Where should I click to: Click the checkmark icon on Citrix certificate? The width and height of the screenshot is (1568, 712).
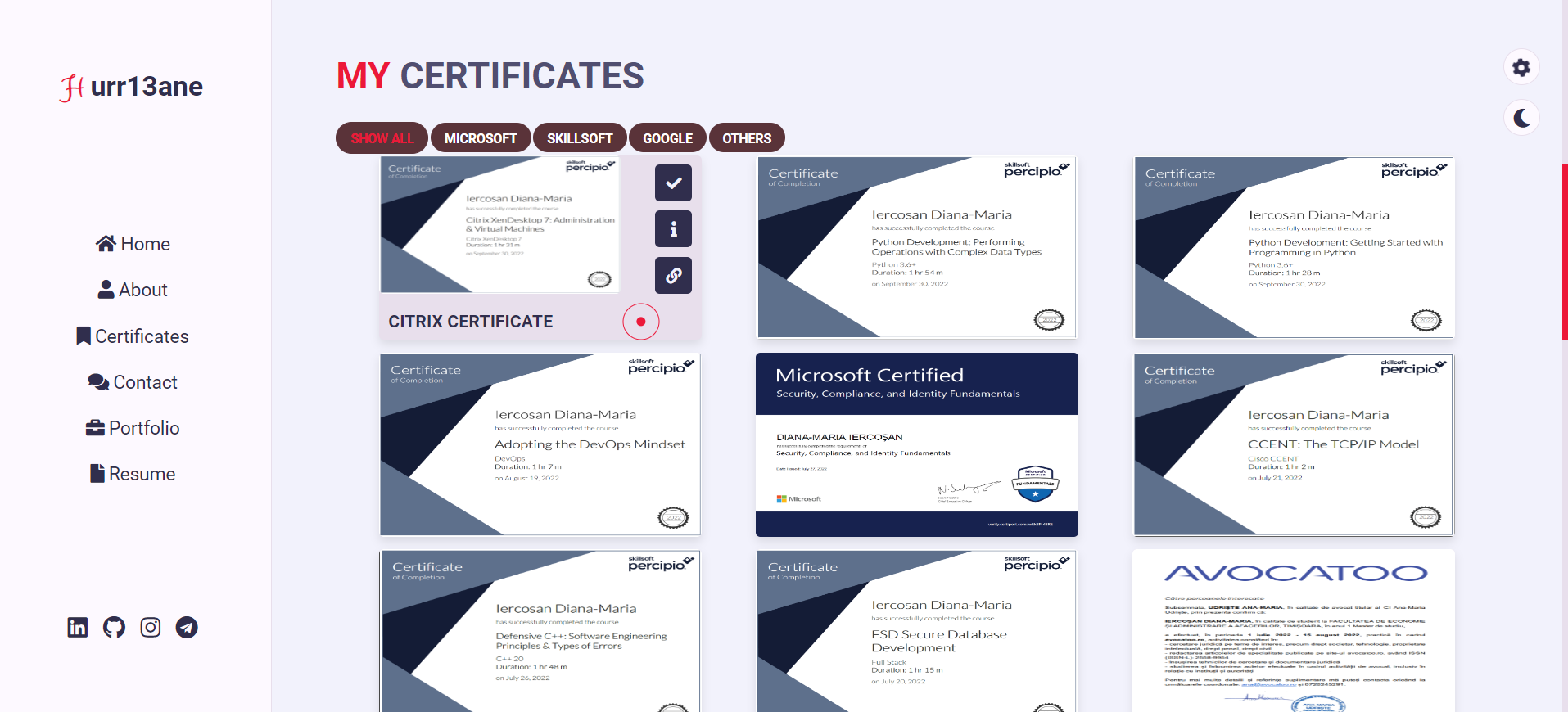(x=673, y=183)
